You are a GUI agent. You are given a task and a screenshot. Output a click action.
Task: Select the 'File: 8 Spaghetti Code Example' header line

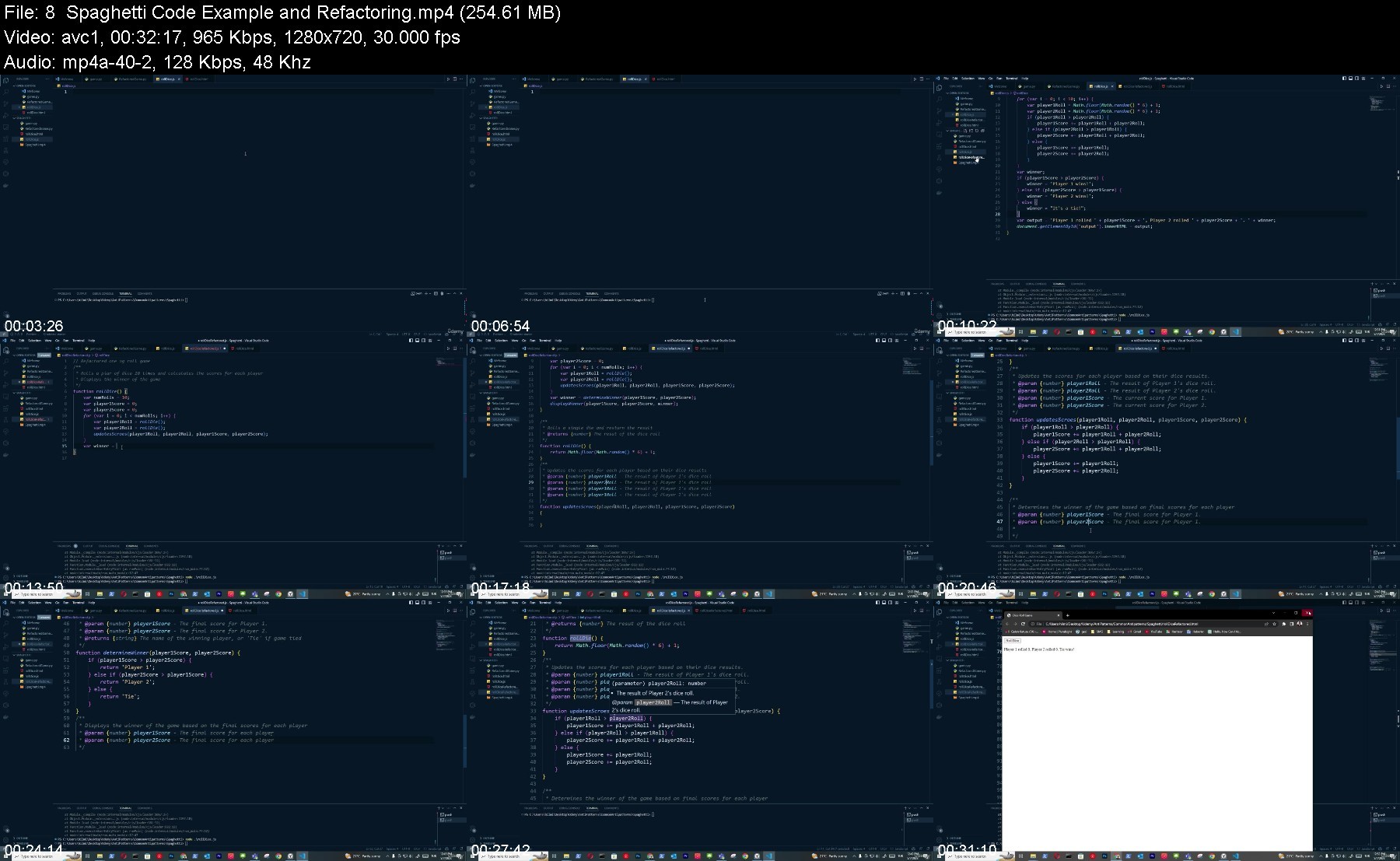coord(282,12)
